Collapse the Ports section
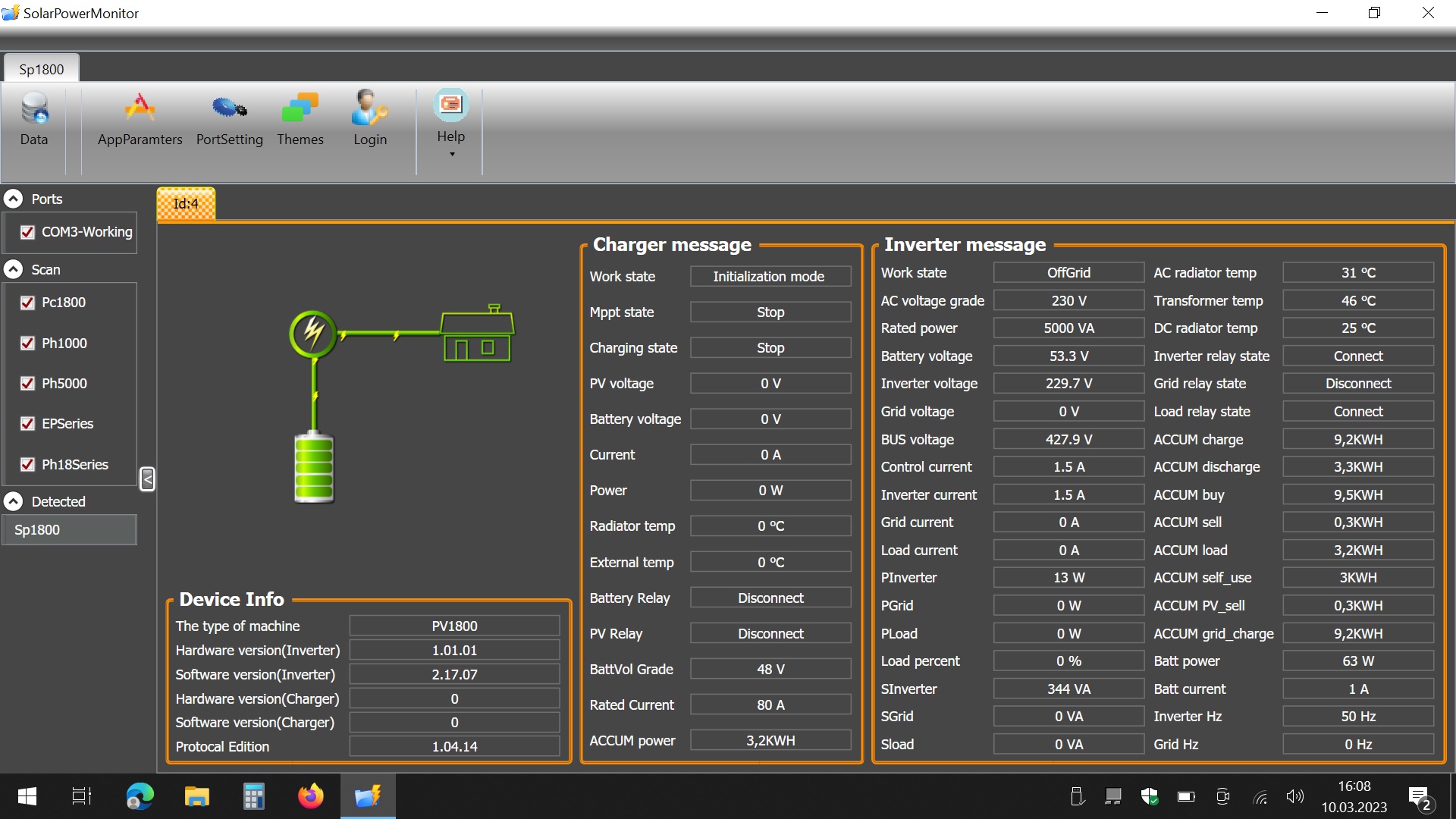Image resolution: width=1456 pixels, height=819 pixels. 14,199
